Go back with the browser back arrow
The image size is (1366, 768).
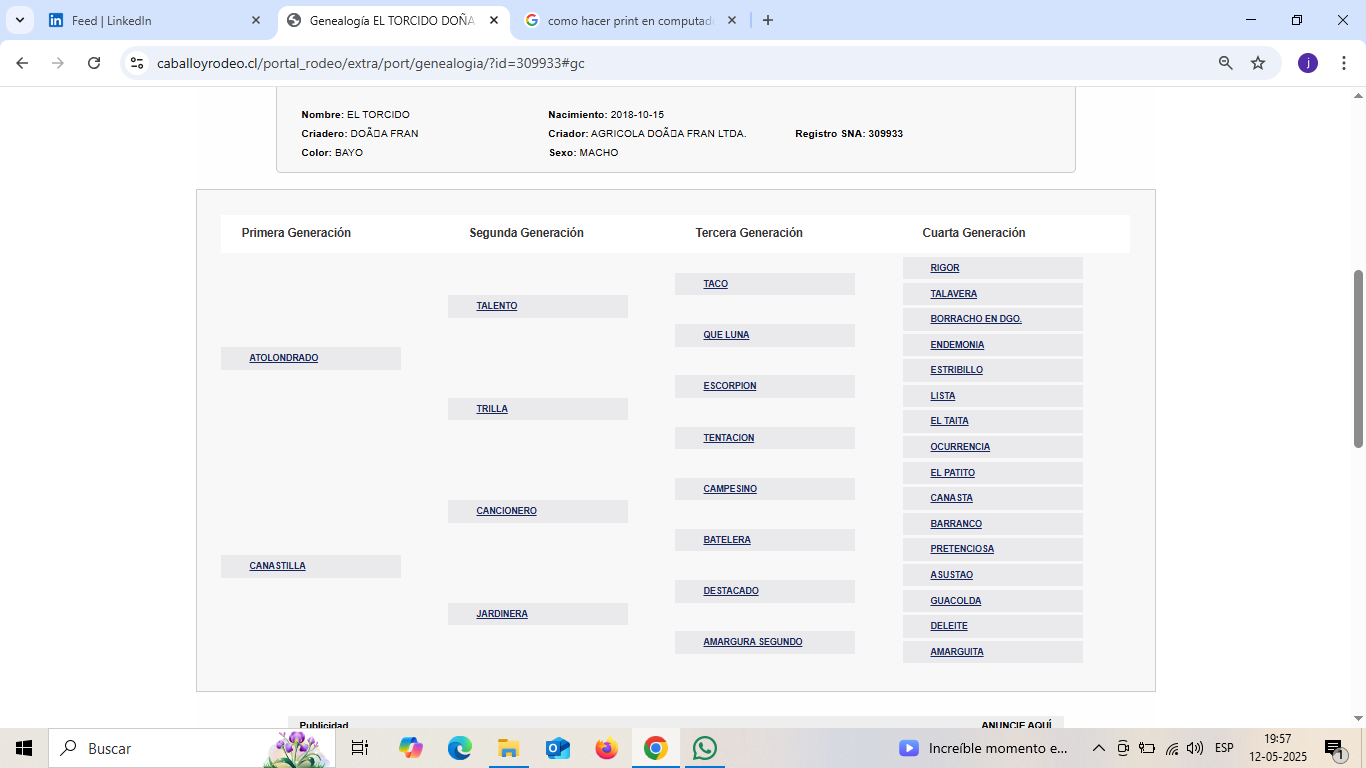22,63
